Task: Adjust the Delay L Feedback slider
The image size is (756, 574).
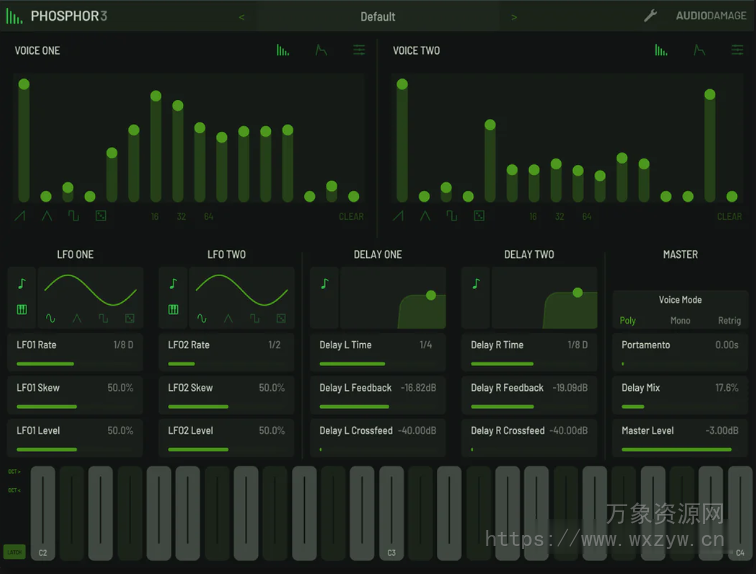Action: click(x=378, y=407)
